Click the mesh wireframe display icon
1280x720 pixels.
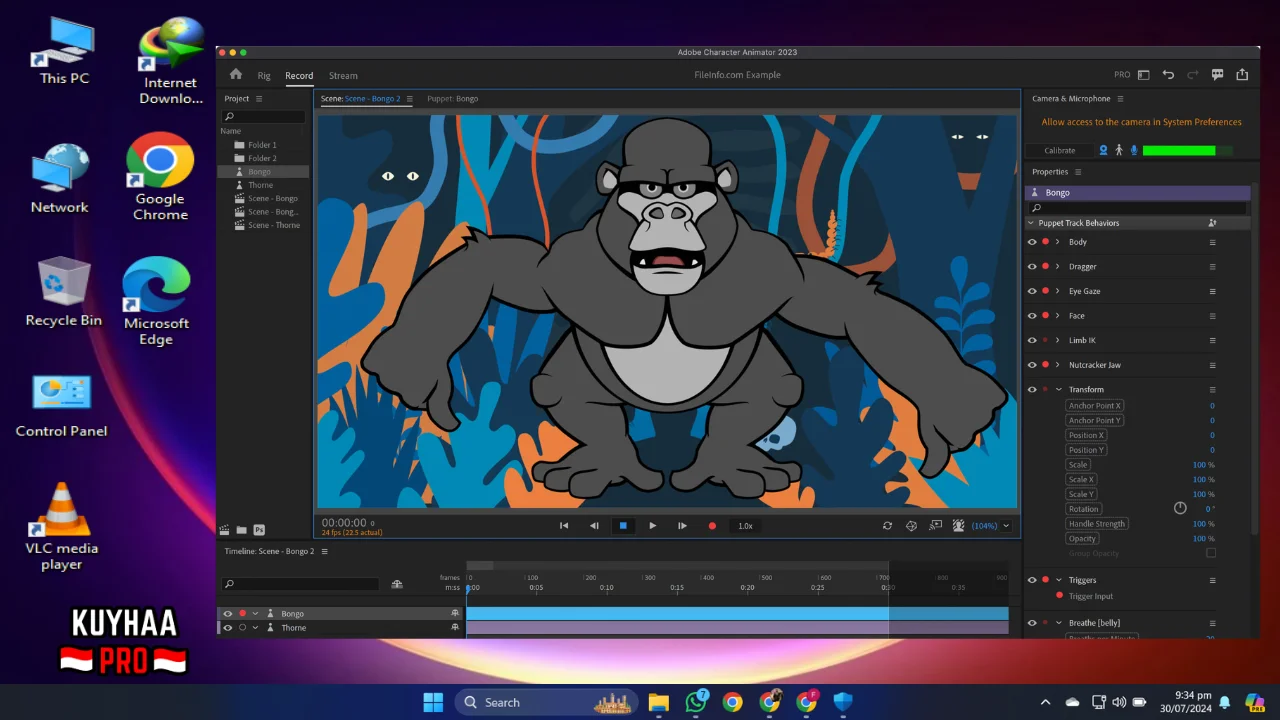point(911,525)
